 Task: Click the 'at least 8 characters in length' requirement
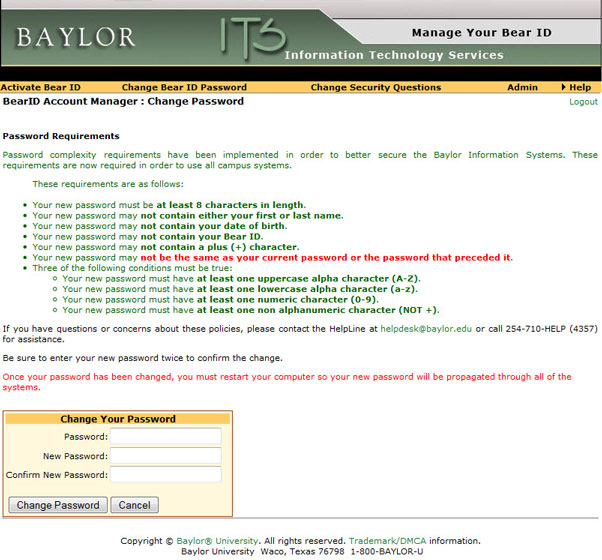(x=231, y=205)
